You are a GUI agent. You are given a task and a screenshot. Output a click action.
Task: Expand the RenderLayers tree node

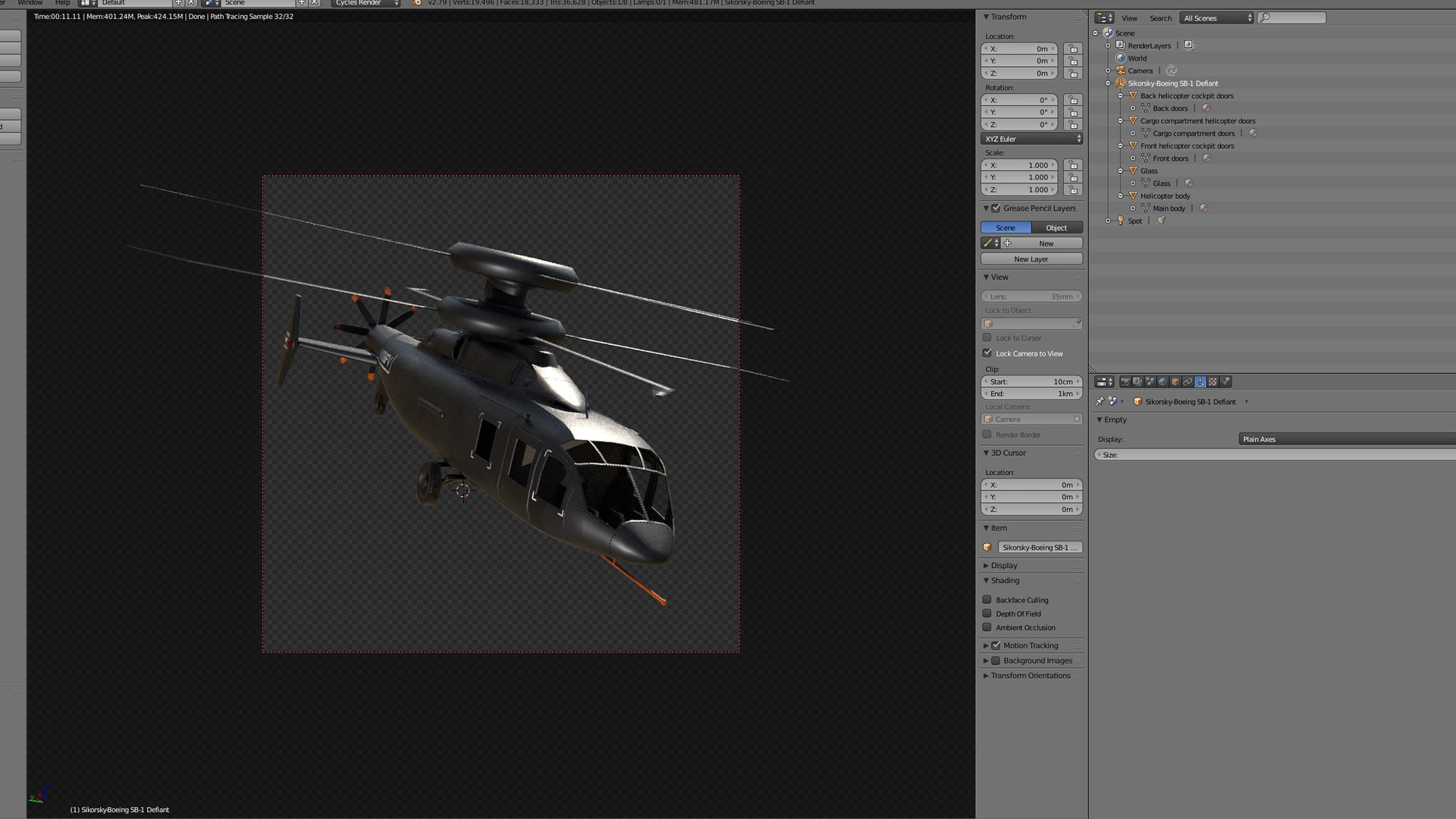point(1108,45)
